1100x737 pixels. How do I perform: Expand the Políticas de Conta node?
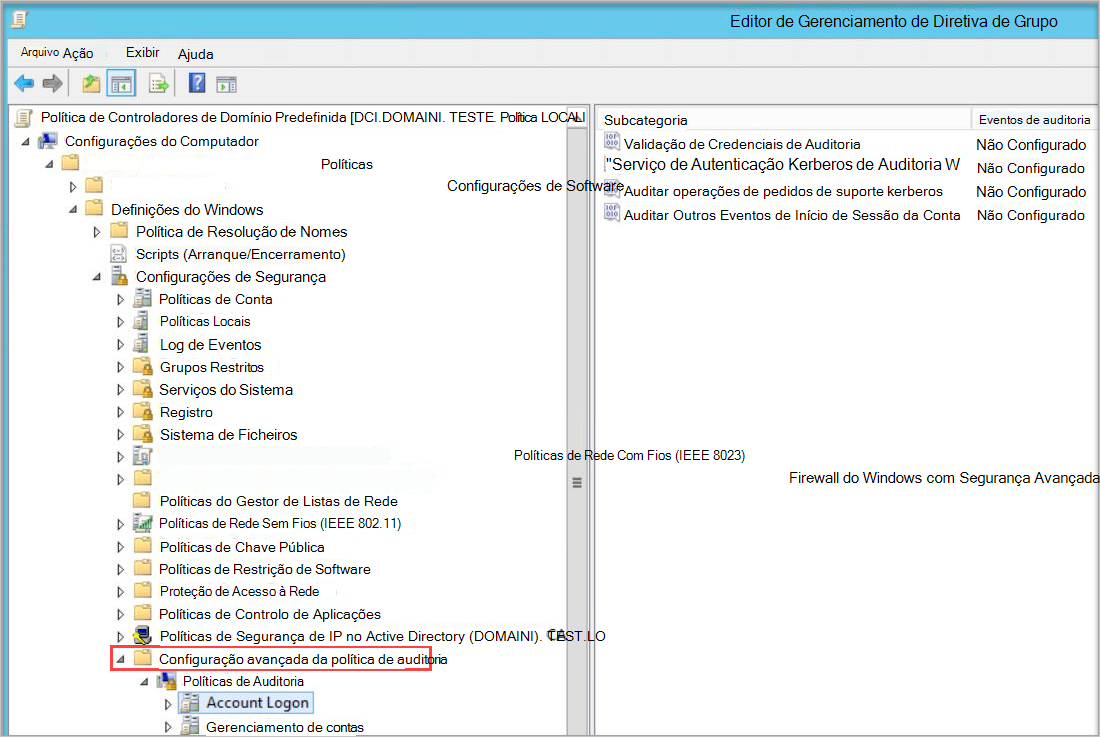point(120,299)
